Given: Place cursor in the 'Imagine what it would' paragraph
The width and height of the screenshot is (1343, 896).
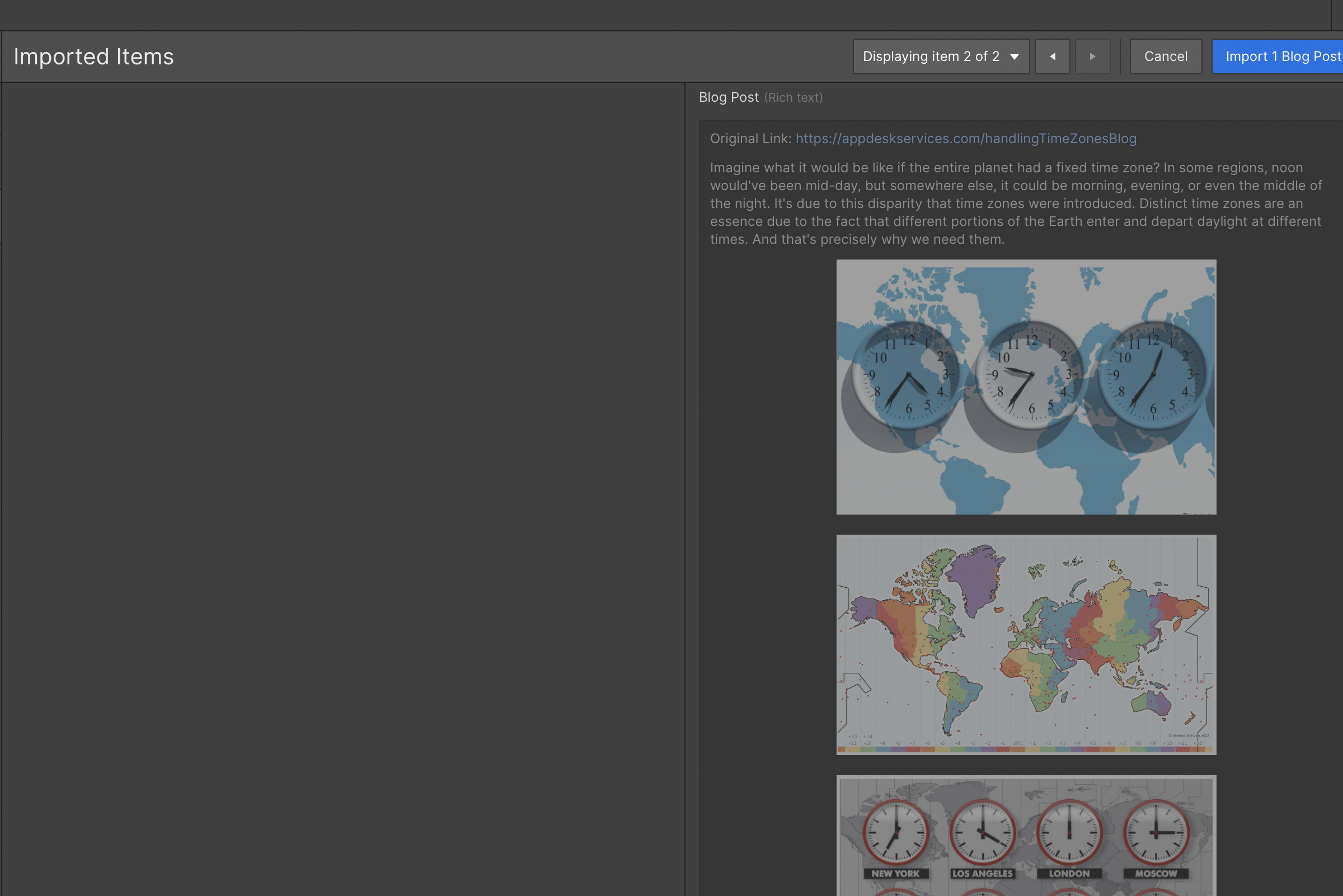Looking at the screenshot, I should 1016,204.
